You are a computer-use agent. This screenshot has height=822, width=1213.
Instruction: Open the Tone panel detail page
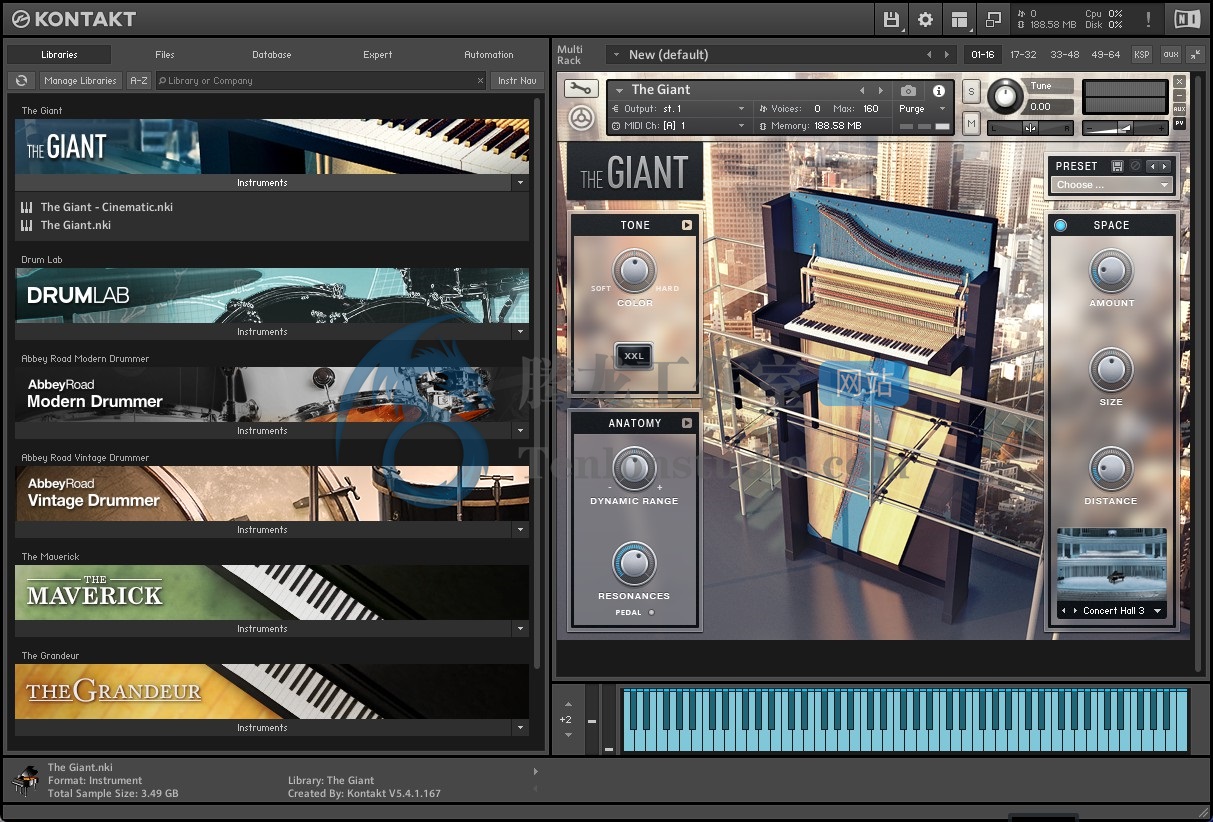coord(687,225)
